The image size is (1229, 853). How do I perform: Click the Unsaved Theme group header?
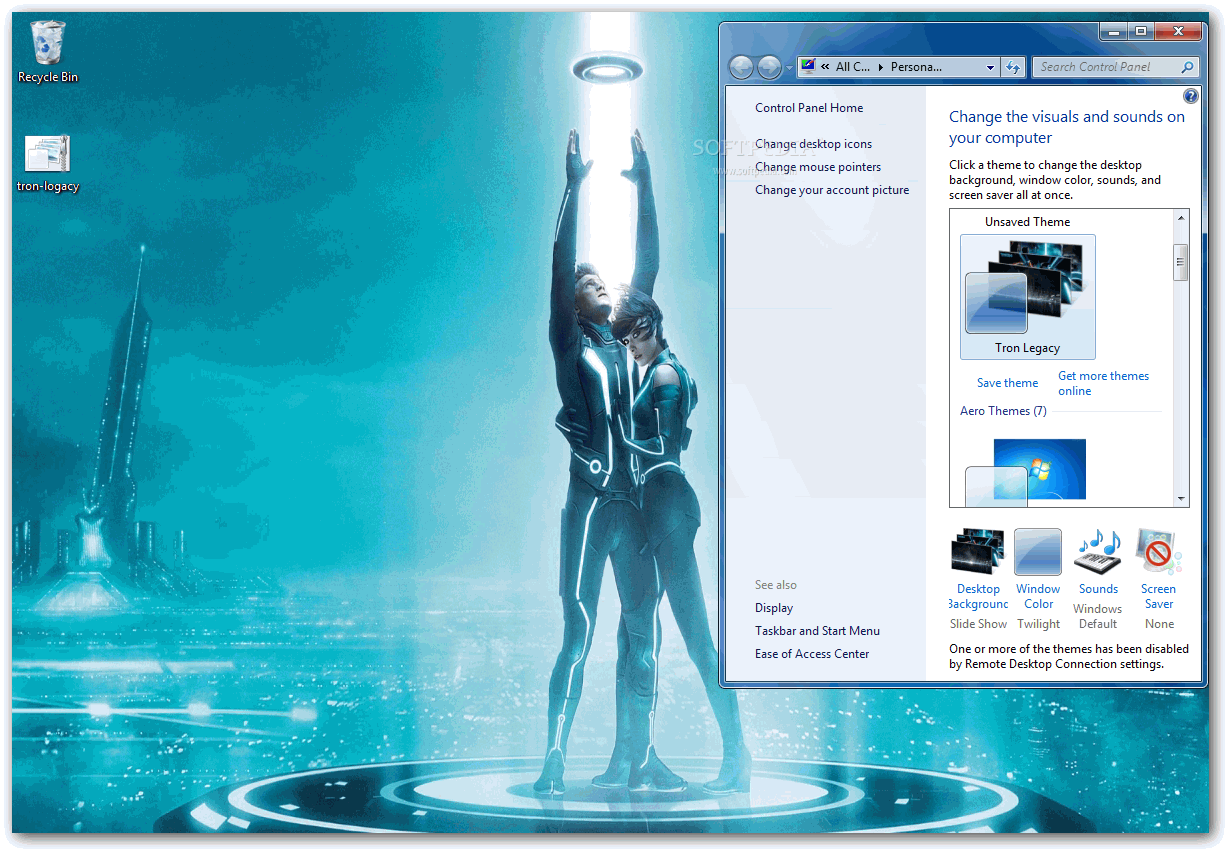(x=1027, y=222)
